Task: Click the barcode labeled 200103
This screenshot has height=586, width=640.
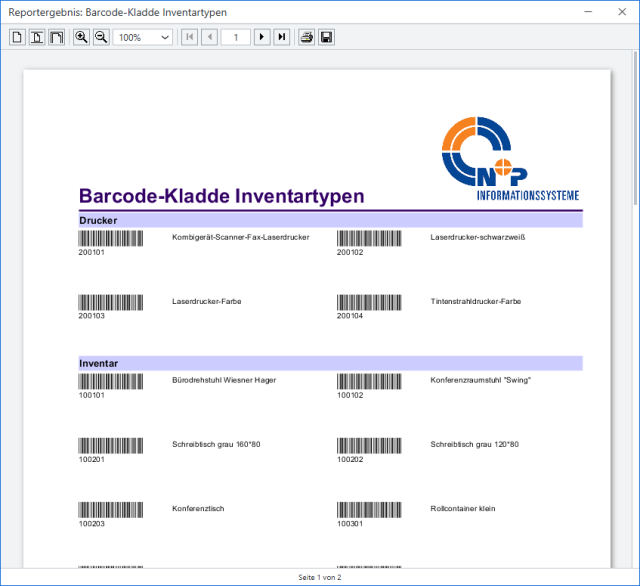Action: tap(111, 302)
